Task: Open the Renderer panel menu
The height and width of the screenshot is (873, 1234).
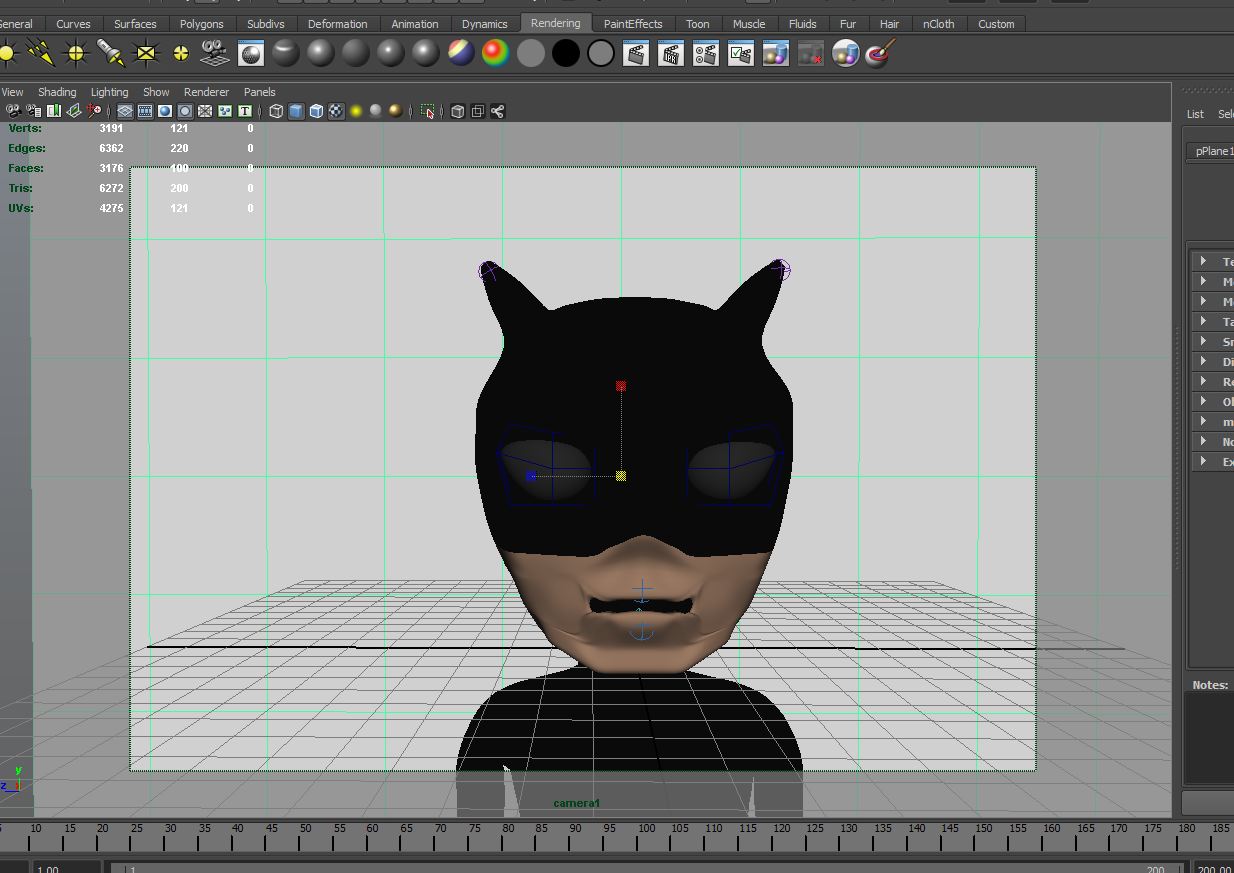Action: (206, 92)
